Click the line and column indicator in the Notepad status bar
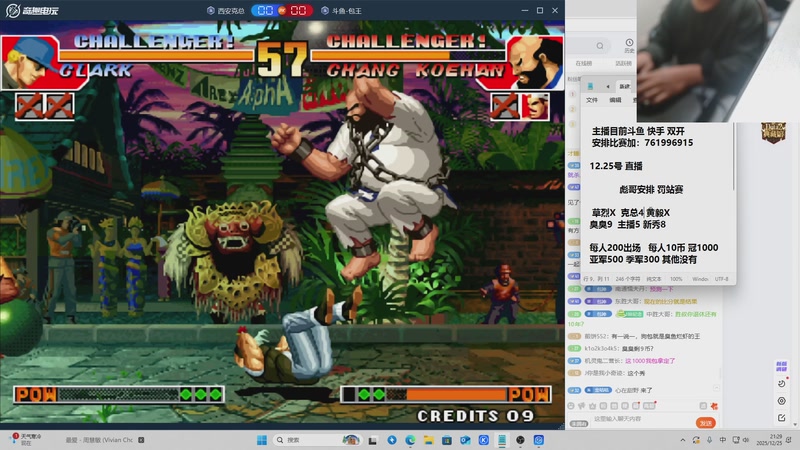 click(596, 279)
